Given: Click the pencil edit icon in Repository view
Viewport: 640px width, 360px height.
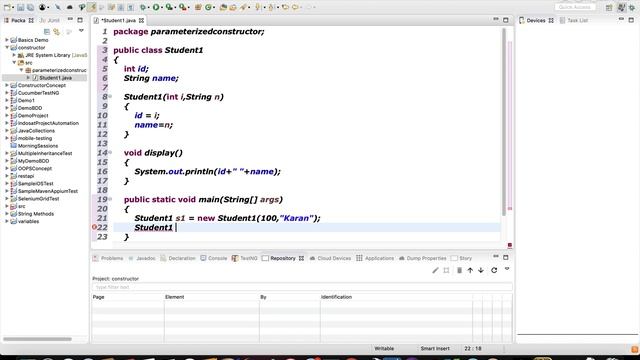Looking at the screenshot, I should [x=436, y=270].
